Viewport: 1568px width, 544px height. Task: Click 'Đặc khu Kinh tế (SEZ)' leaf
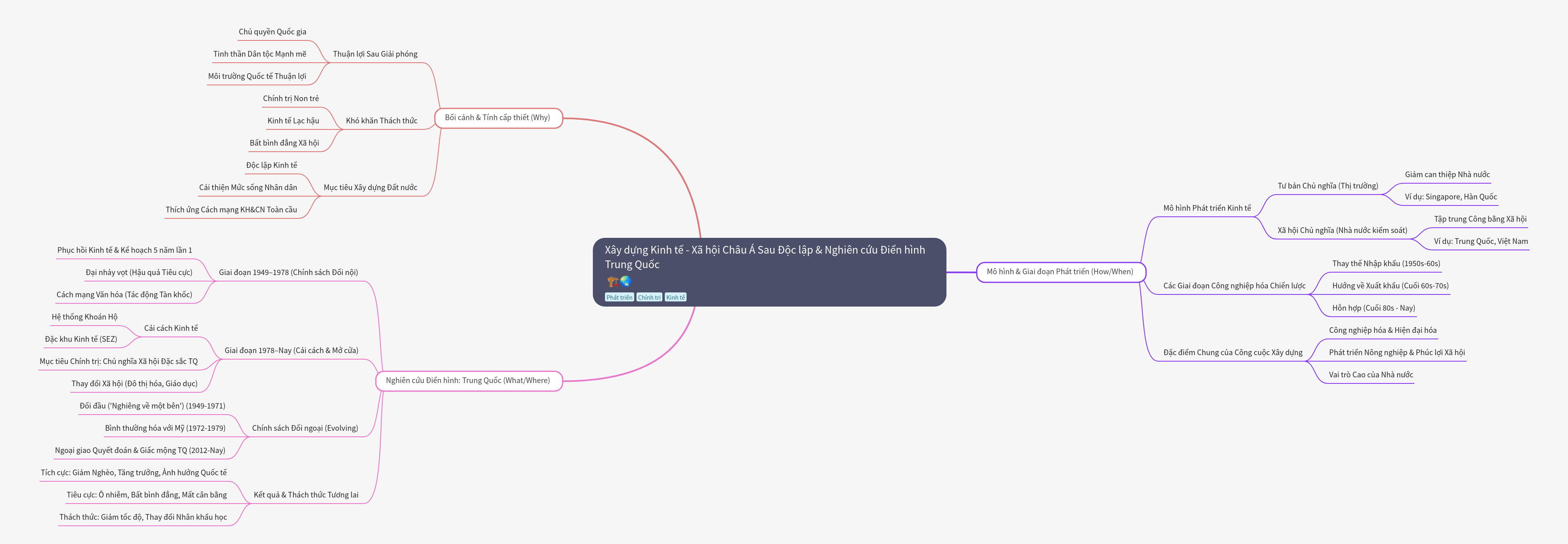(81, 339)
